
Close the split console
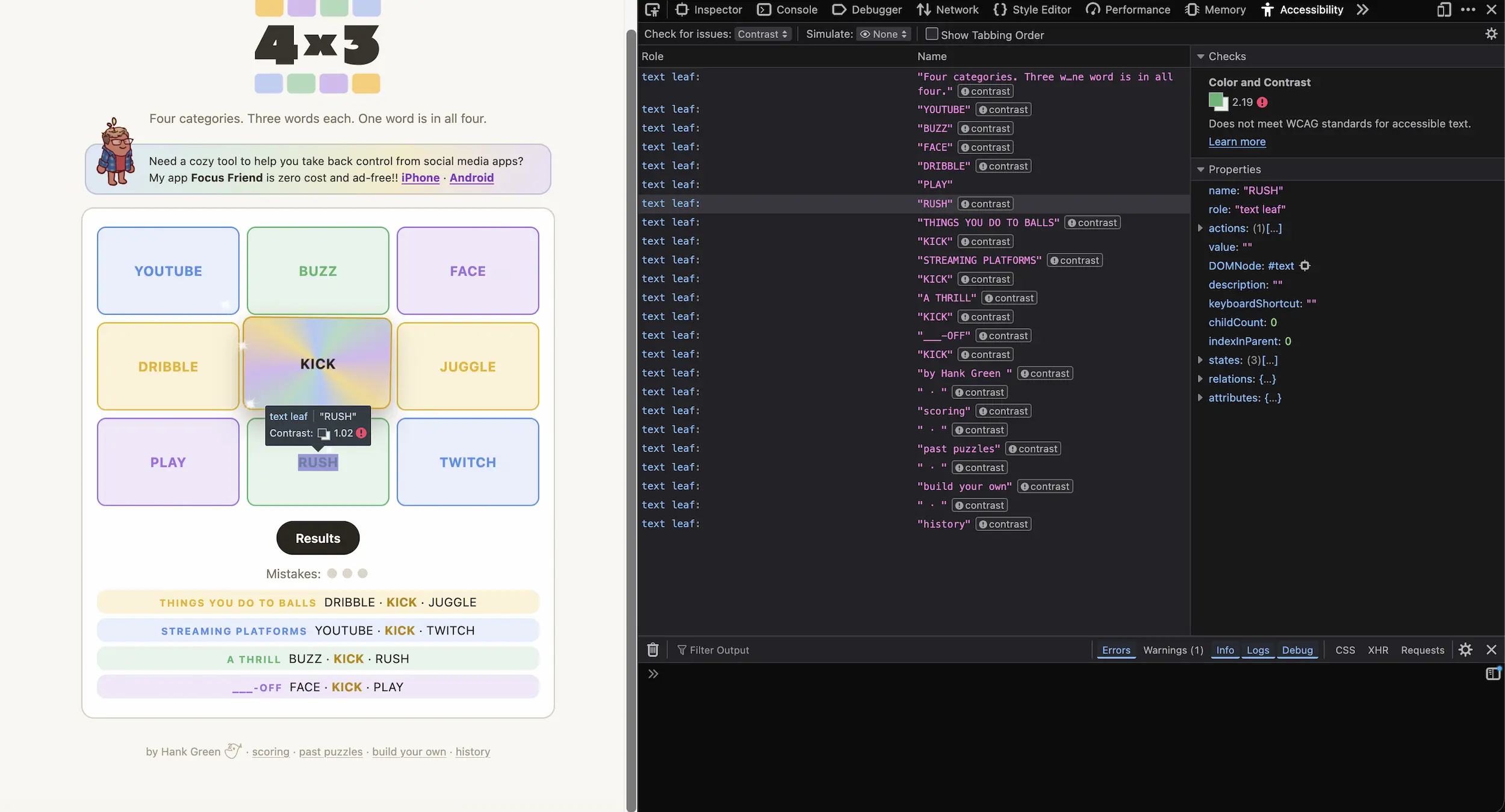[x=1491, y=649]
